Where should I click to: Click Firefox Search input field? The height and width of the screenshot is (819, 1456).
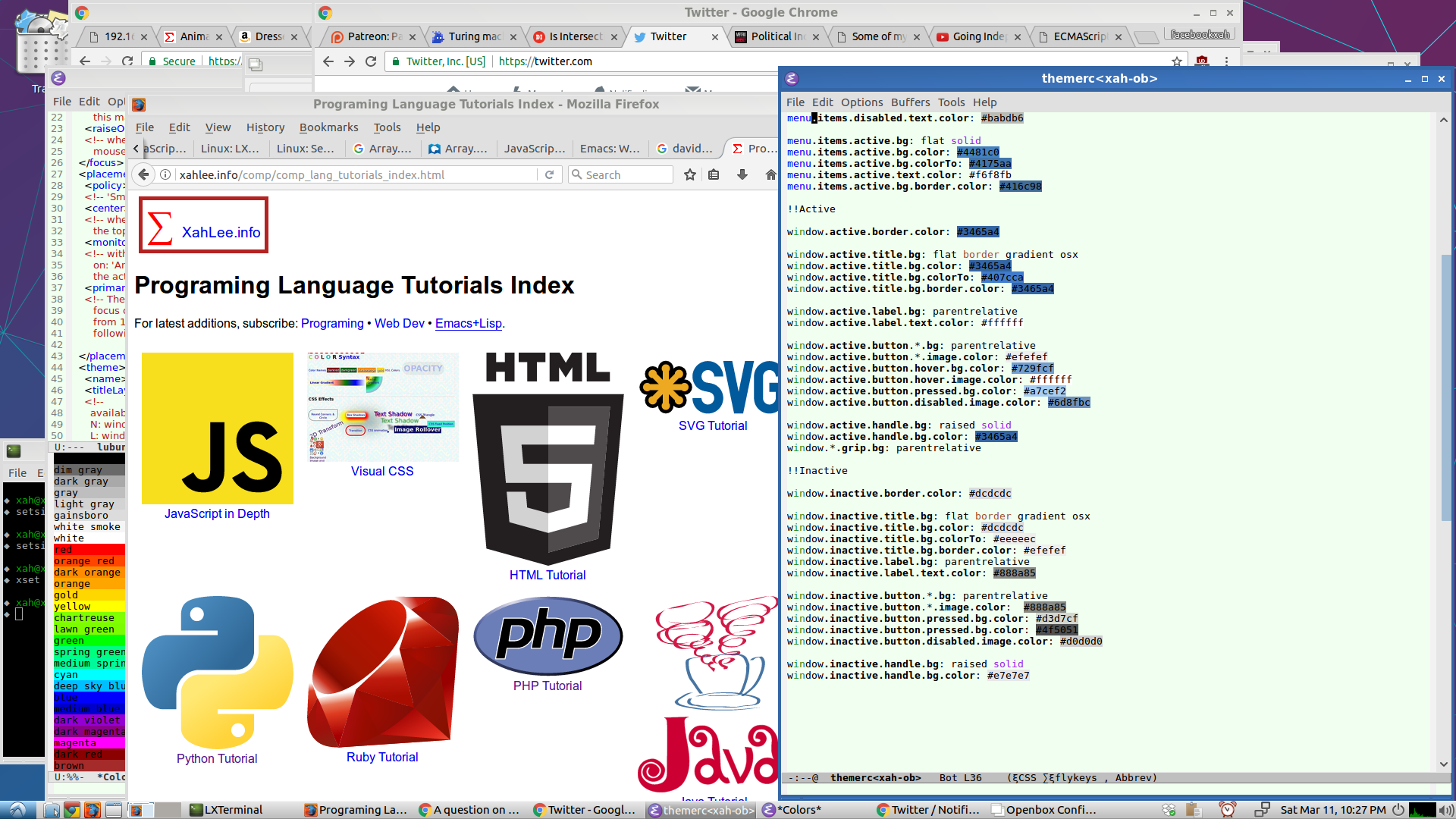coord(620,174)
